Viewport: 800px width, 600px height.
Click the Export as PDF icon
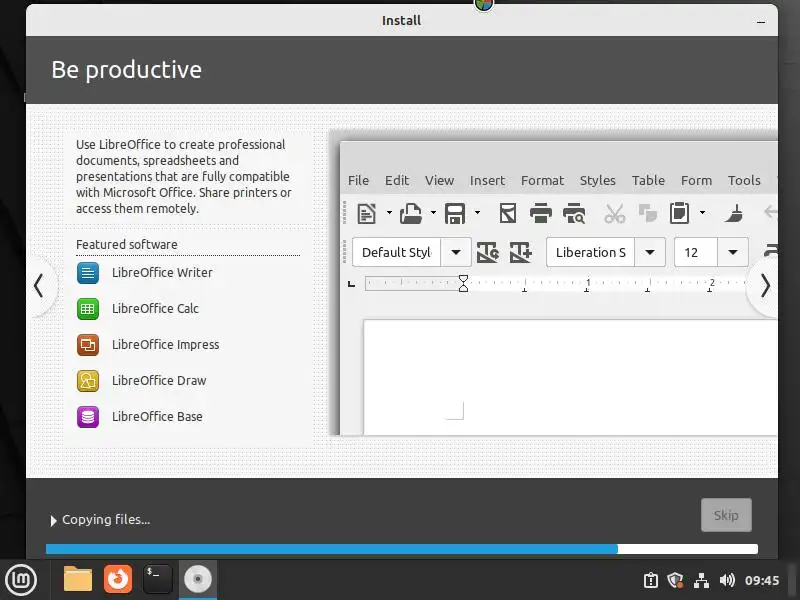point(507,213)
